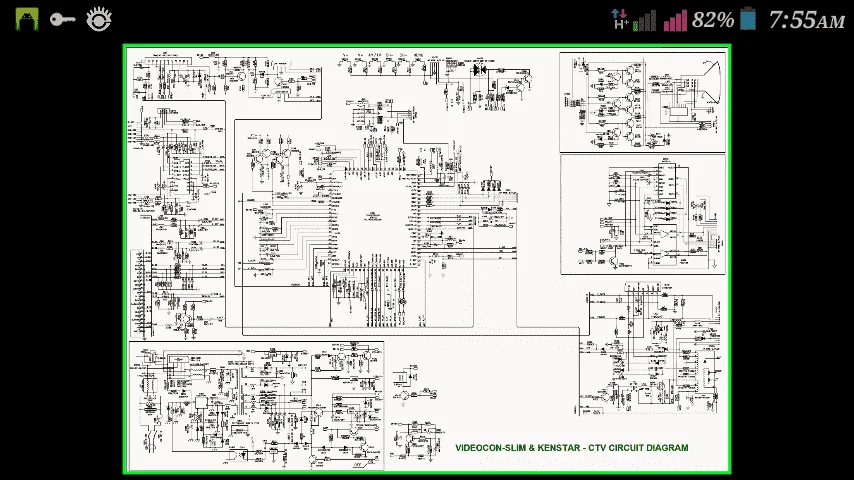Tap the large central IC chip in schematic

pos(374,217)
